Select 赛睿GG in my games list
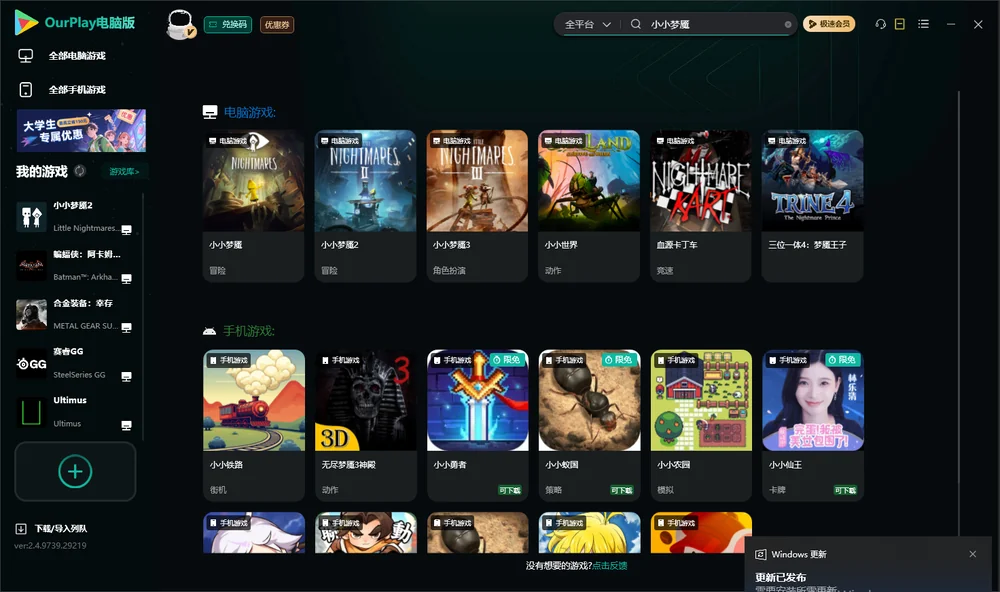Viewport: 1000px width, 592px height. pyautogui.click(x=75, y=363)
